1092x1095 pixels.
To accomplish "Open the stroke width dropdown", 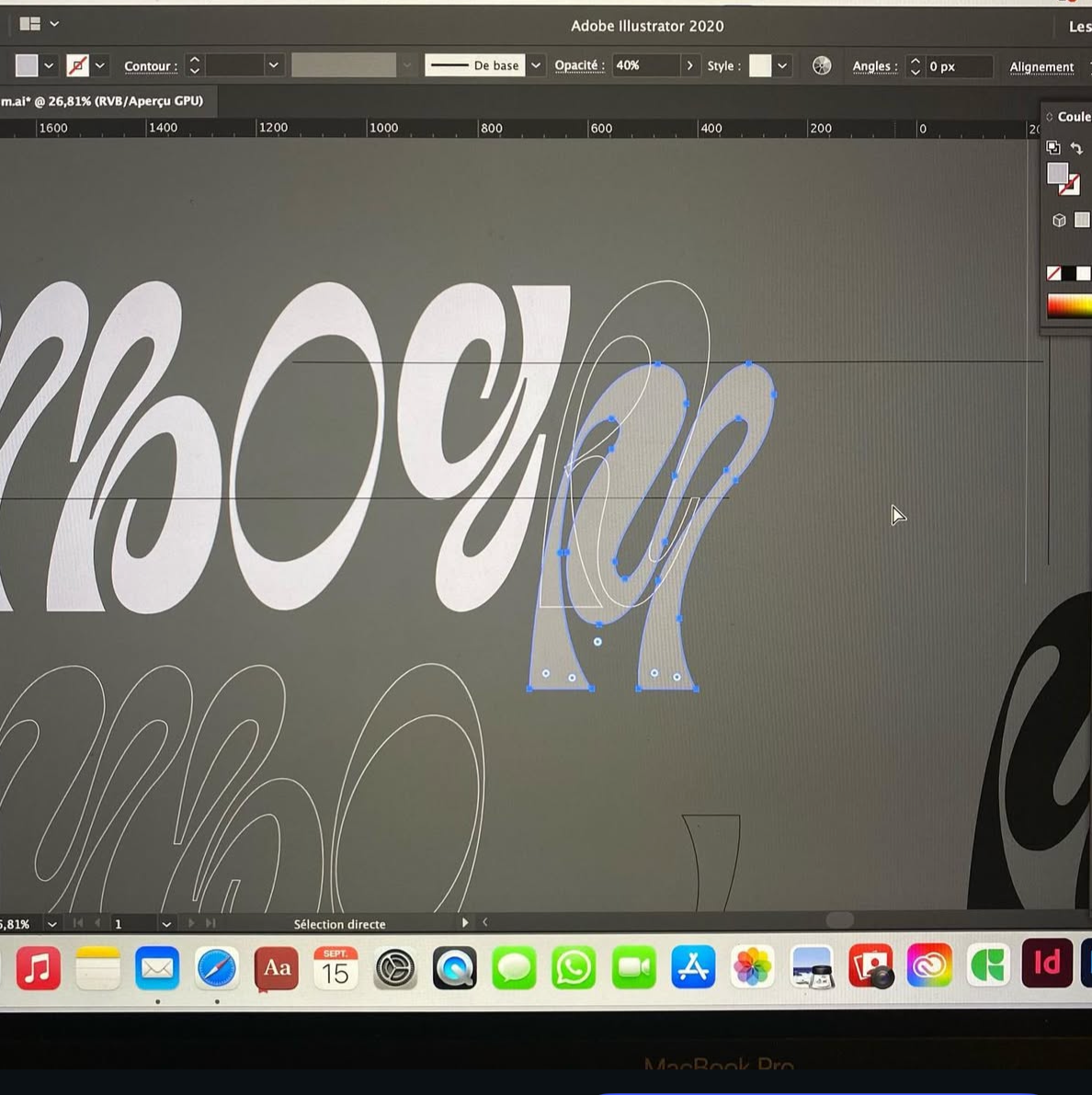I will pyautogui.click(x=273, y=65).
